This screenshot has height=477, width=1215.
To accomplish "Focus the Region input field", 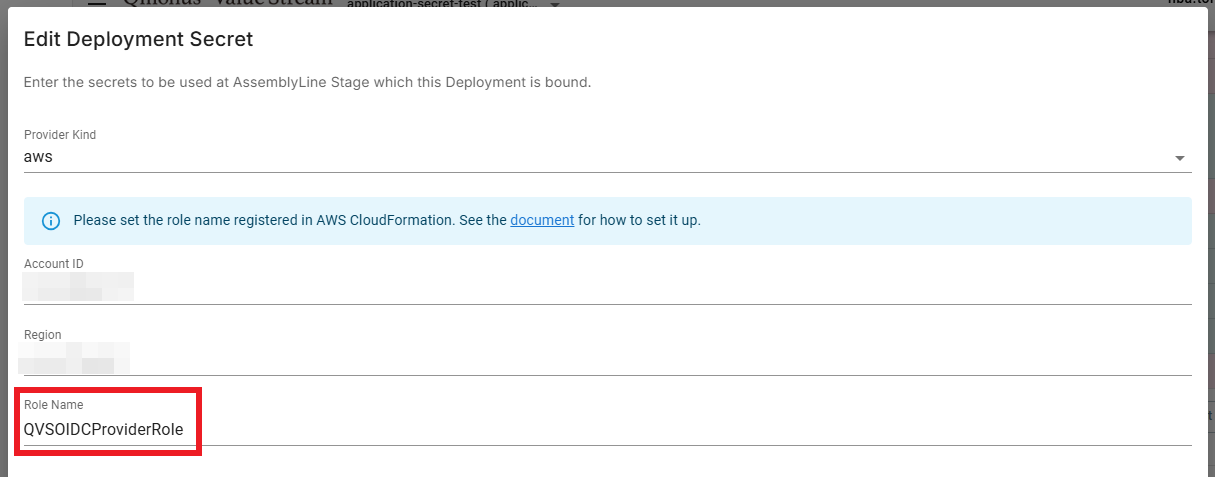I will coord(600,358).
